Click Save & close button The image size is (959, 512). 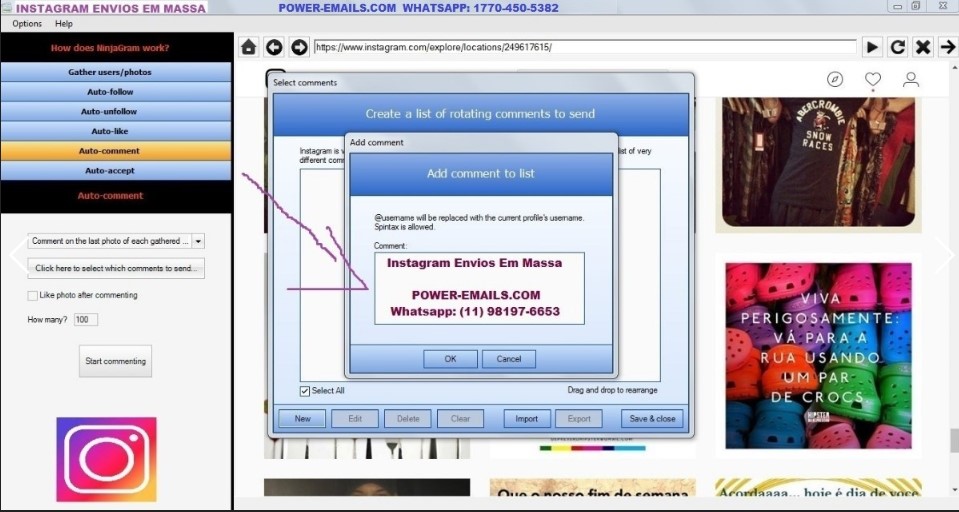click(x=652, y=418)
